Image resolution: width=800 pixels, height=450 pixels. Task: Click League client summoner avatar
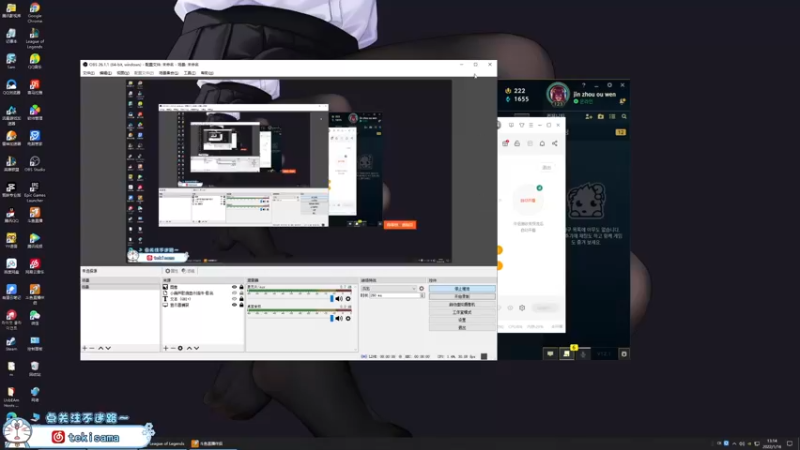coord(558,94)
